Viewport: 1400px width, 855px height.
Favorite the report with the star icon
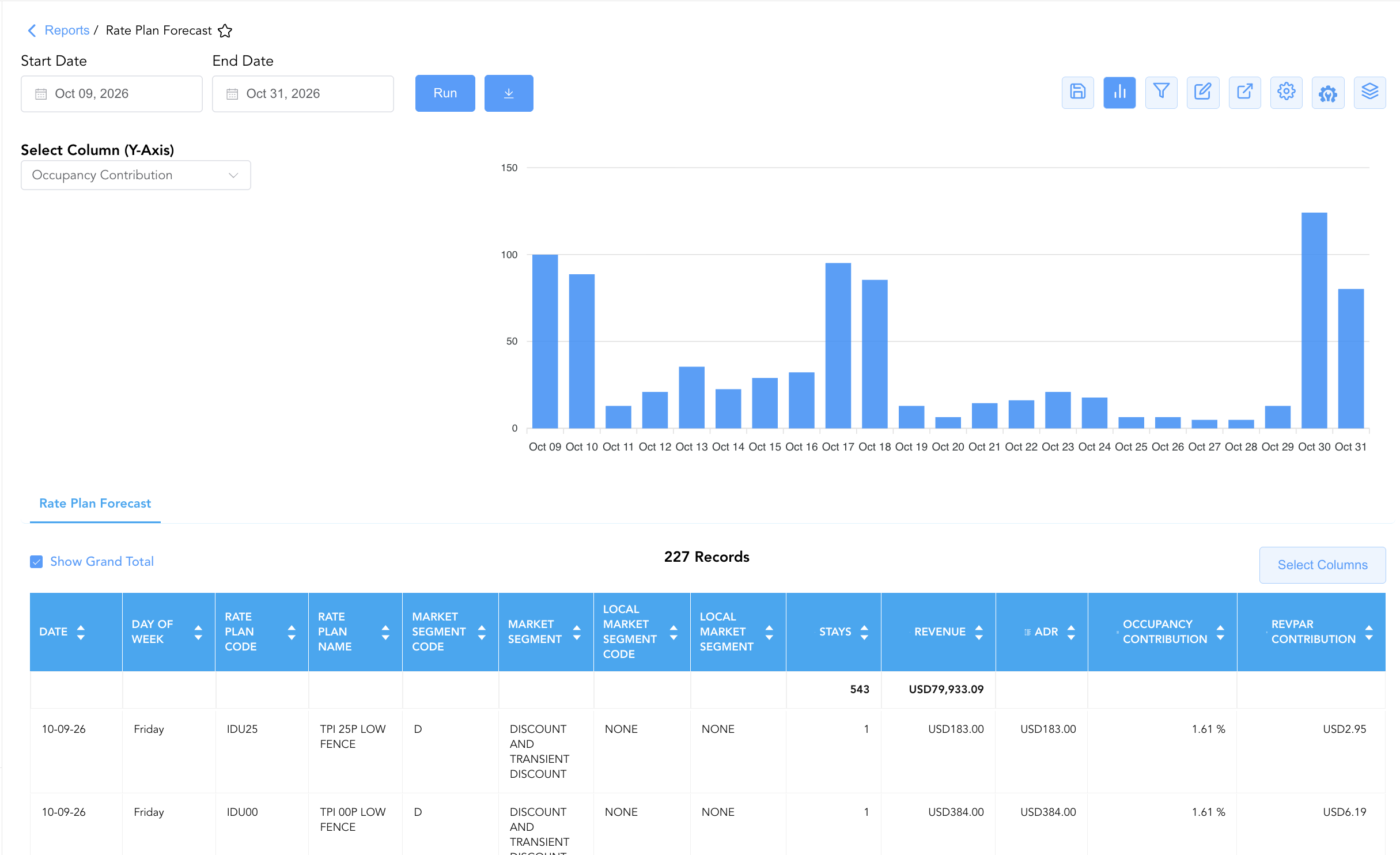(225, 31)
